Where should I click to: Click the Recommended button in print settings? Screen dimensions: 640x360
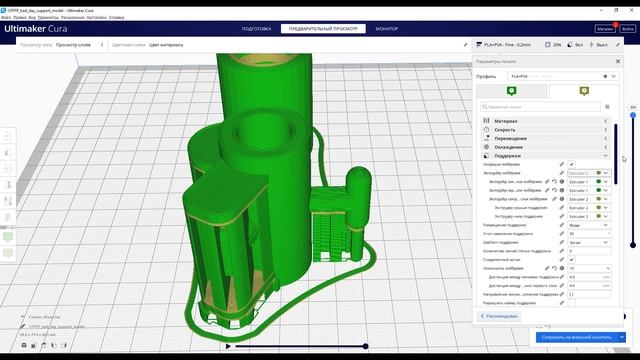pyautogui.click(x=499, y=316)
